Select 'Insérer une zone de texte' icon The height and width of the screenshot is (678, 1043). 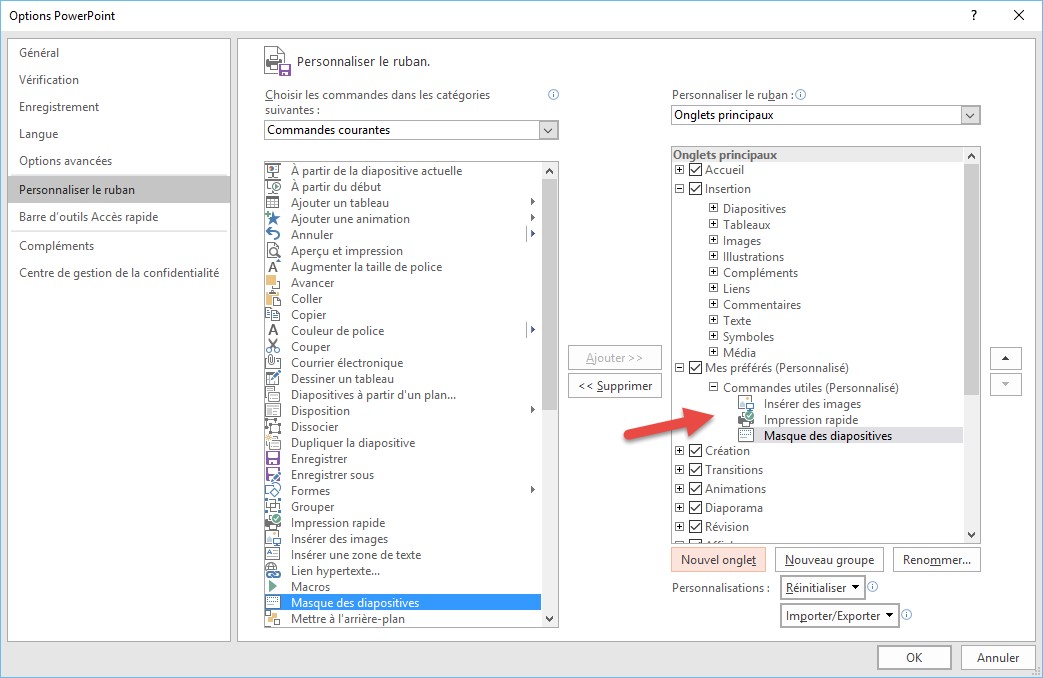tap(273, 554)
